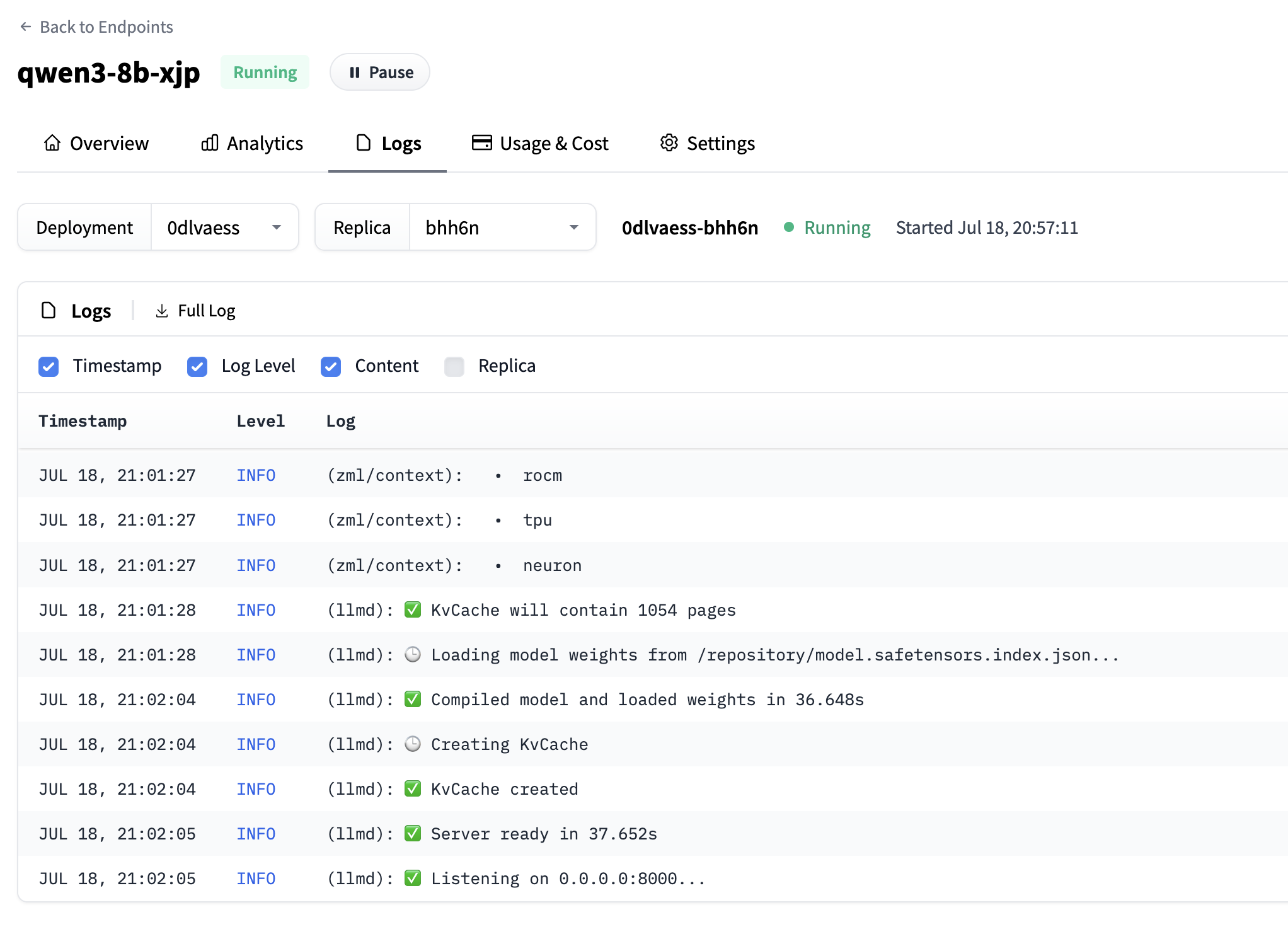Enable the Replica column checkbox
Viewport: 1288px width, 934px height.
(454, 366)
